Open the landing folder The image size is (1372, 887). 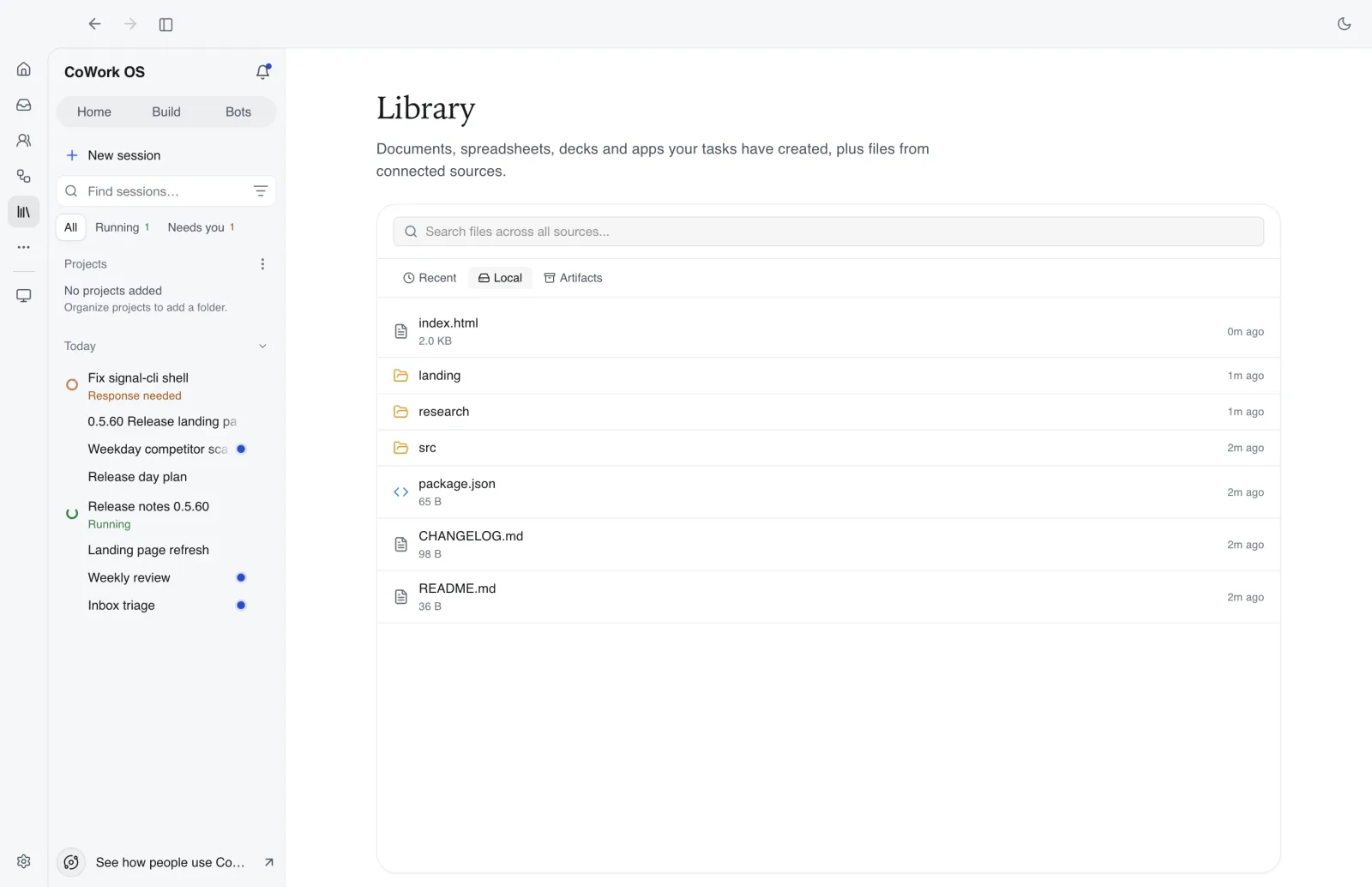(828, 376)
